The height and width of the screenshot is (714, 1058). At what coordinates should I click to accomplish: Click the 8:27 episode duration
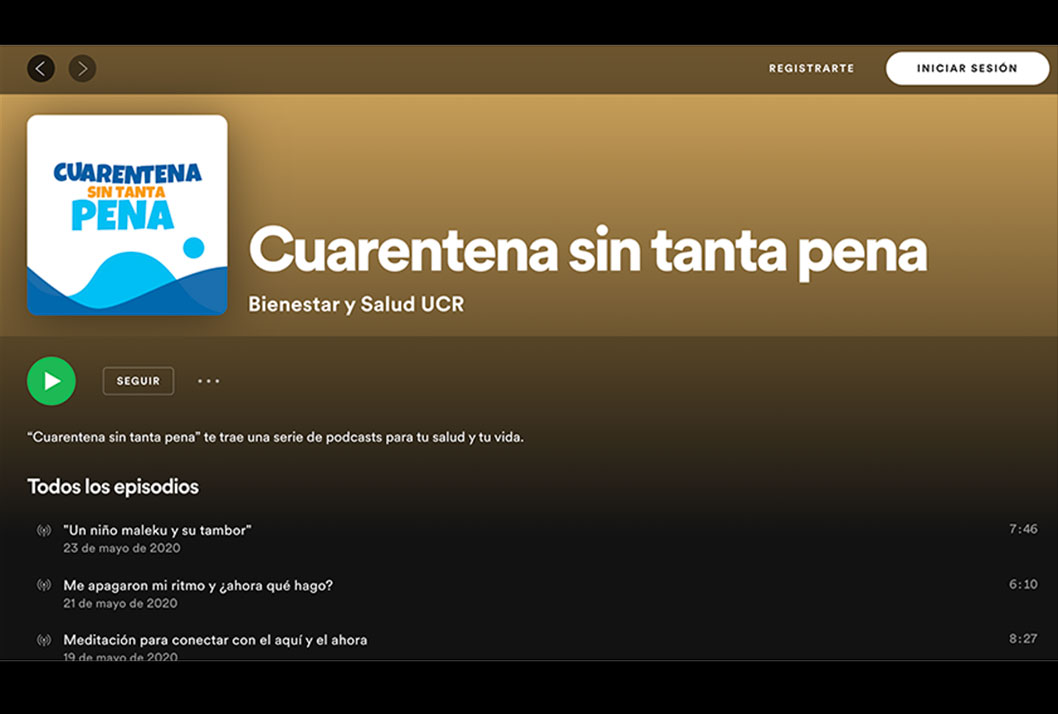pyautogui.click(x=1023, y=638)
